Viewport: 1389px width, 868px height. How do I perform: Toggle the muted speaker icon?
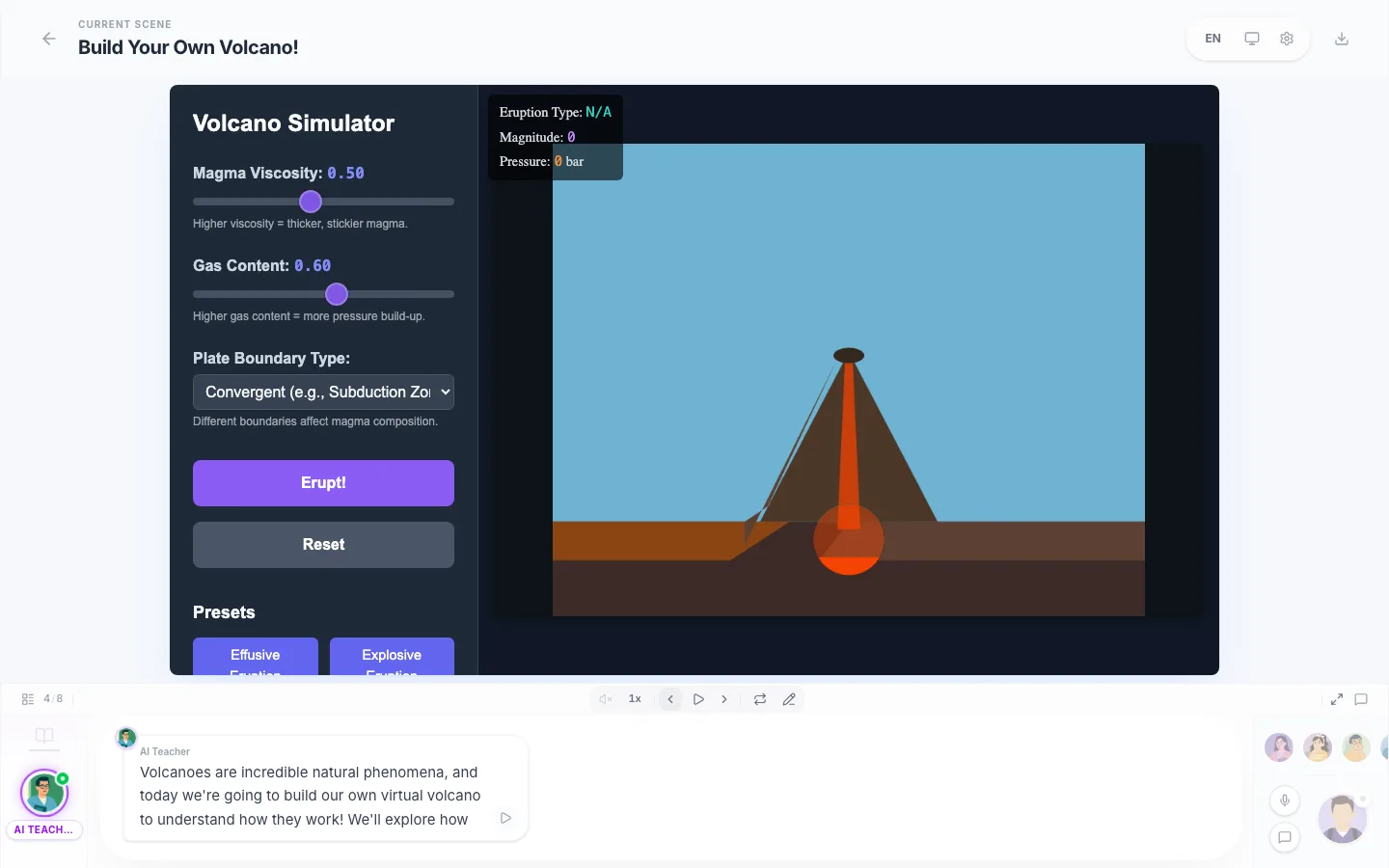606,699
